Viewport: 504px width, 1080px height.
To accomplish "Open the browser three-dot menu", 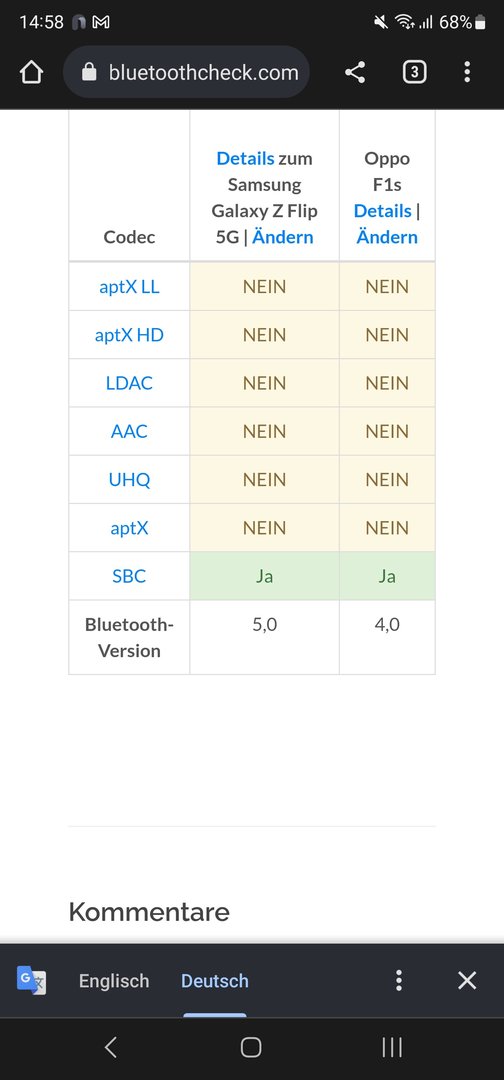I will pyautogui.click(x=467, y=72).
